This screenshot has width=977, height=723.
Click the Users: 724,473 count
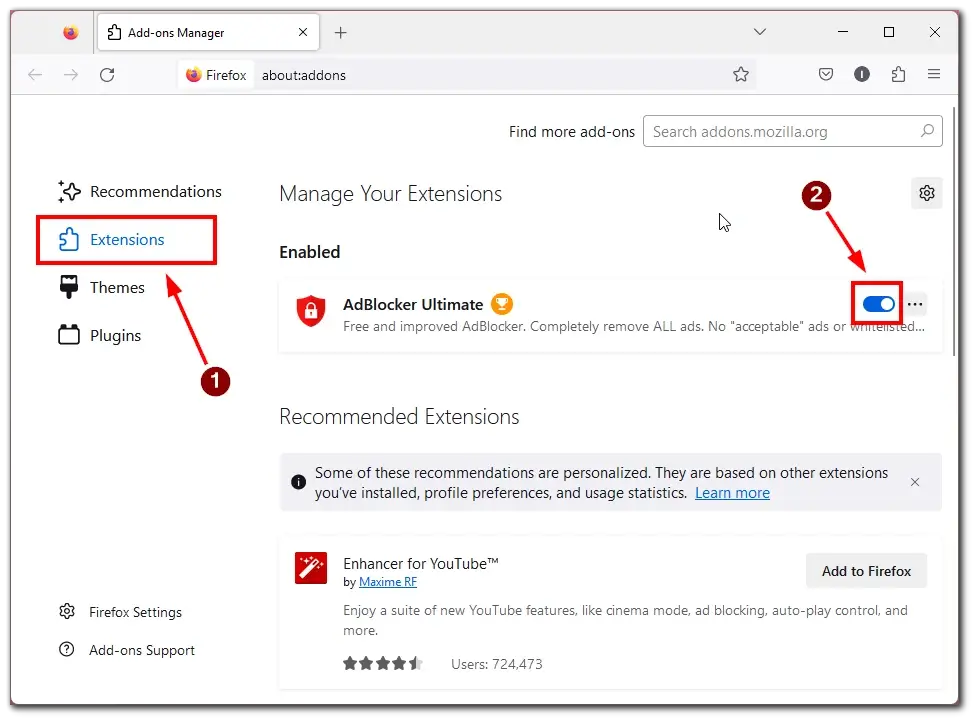pyautogui.click(x=497, y=664)
